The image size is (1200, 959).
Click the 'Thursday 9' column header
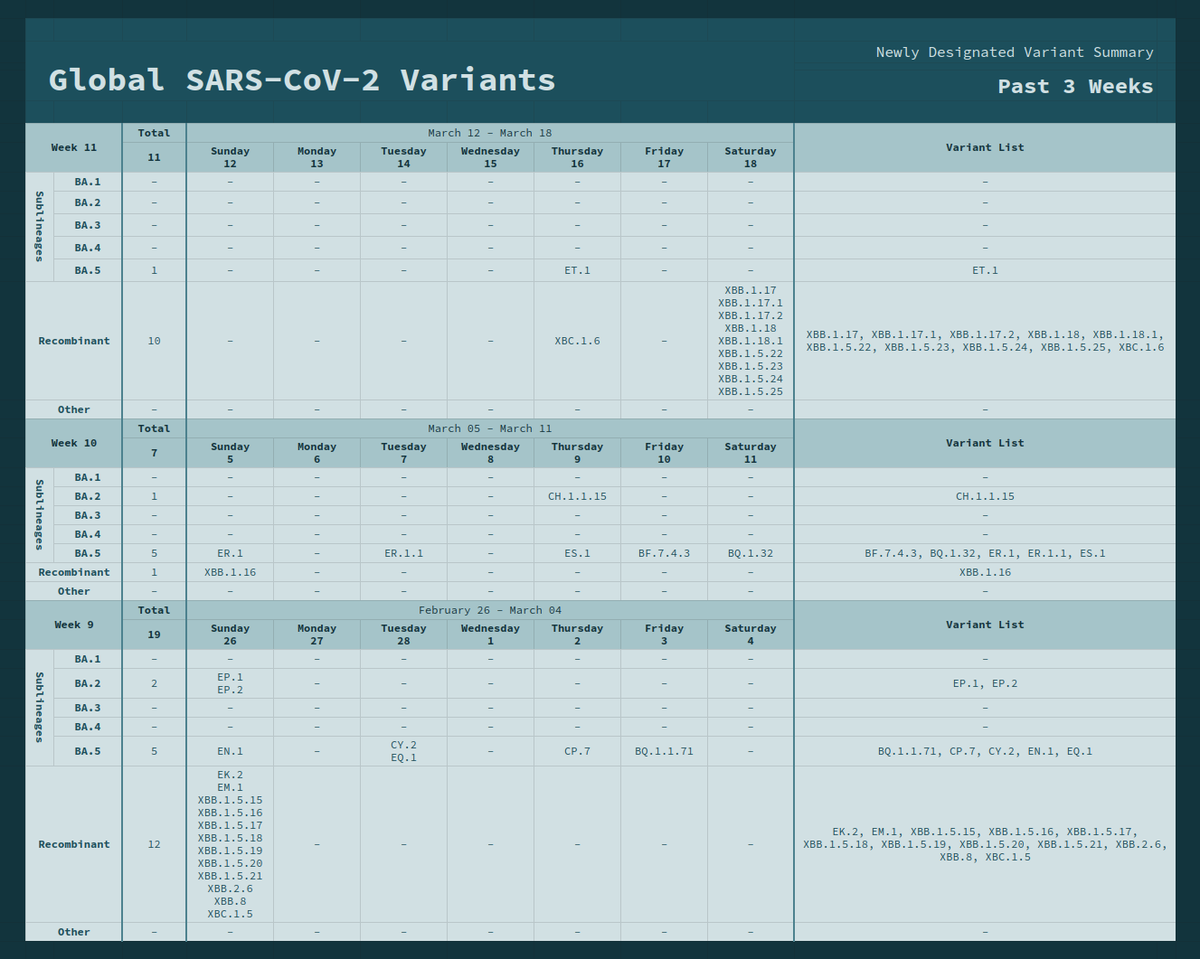(x=577, y=453)
